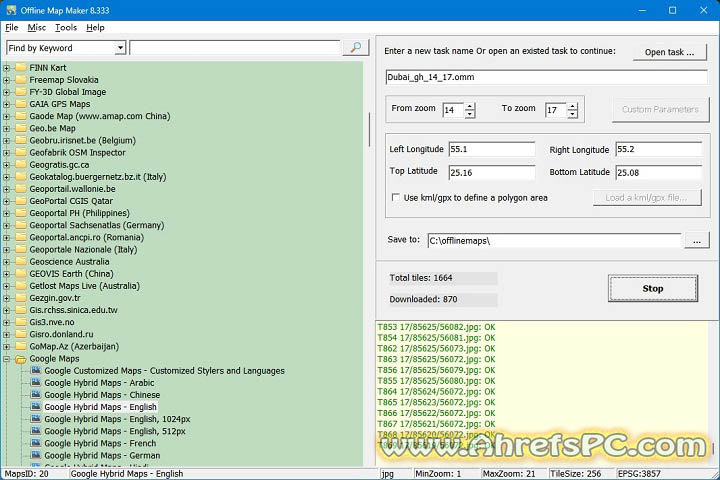The width and height of the screenshot is (720, 480).
Task: Click log line T853 17/85625/56082.jpg: OK
Action: coord(436,327)
